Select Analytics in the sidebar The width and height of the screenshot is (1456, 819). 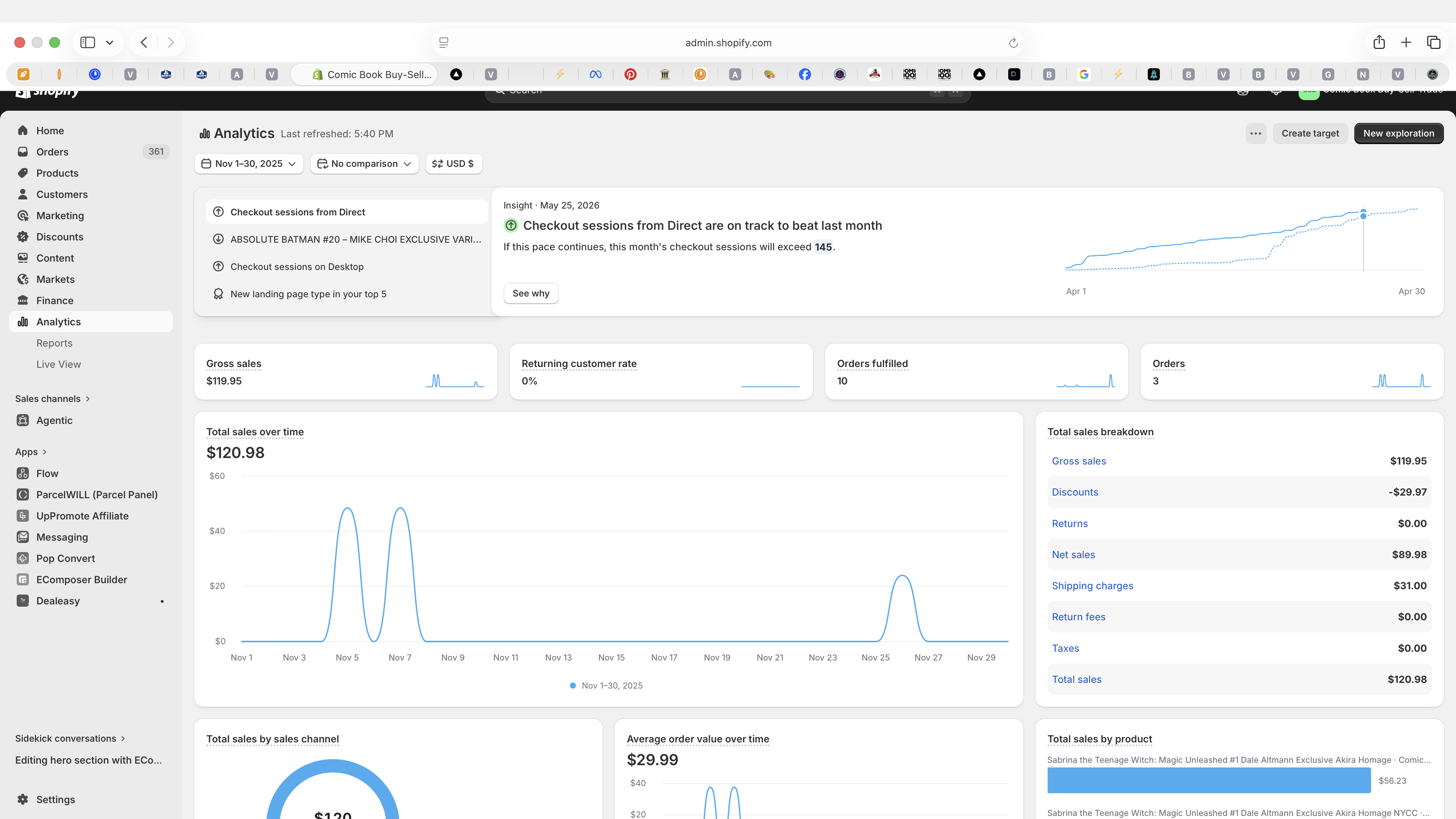click(x=91, y=322)
